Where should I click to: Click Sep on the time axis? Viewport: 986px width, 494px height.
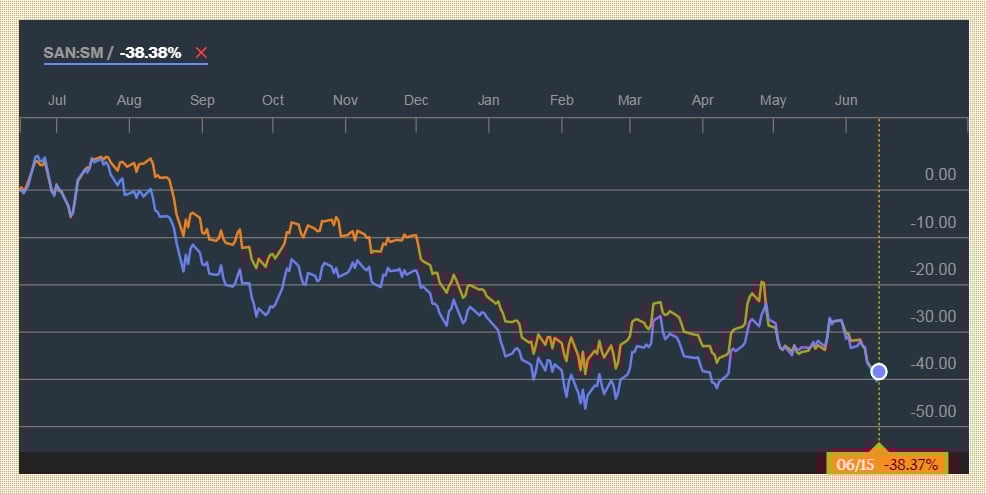(x=202, y=100)
